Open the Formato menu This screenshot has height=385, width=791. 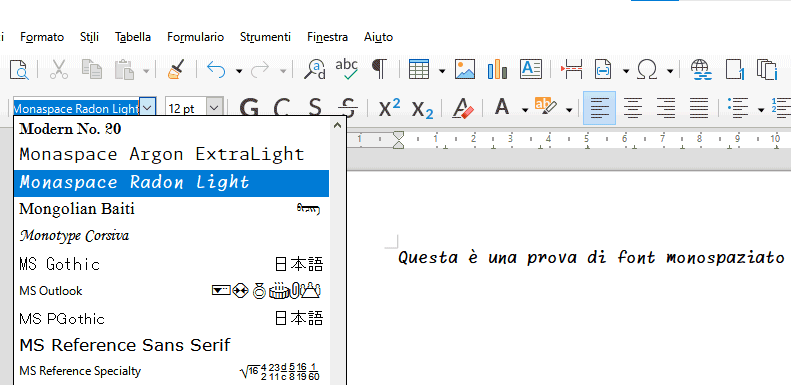click(42, 37)
